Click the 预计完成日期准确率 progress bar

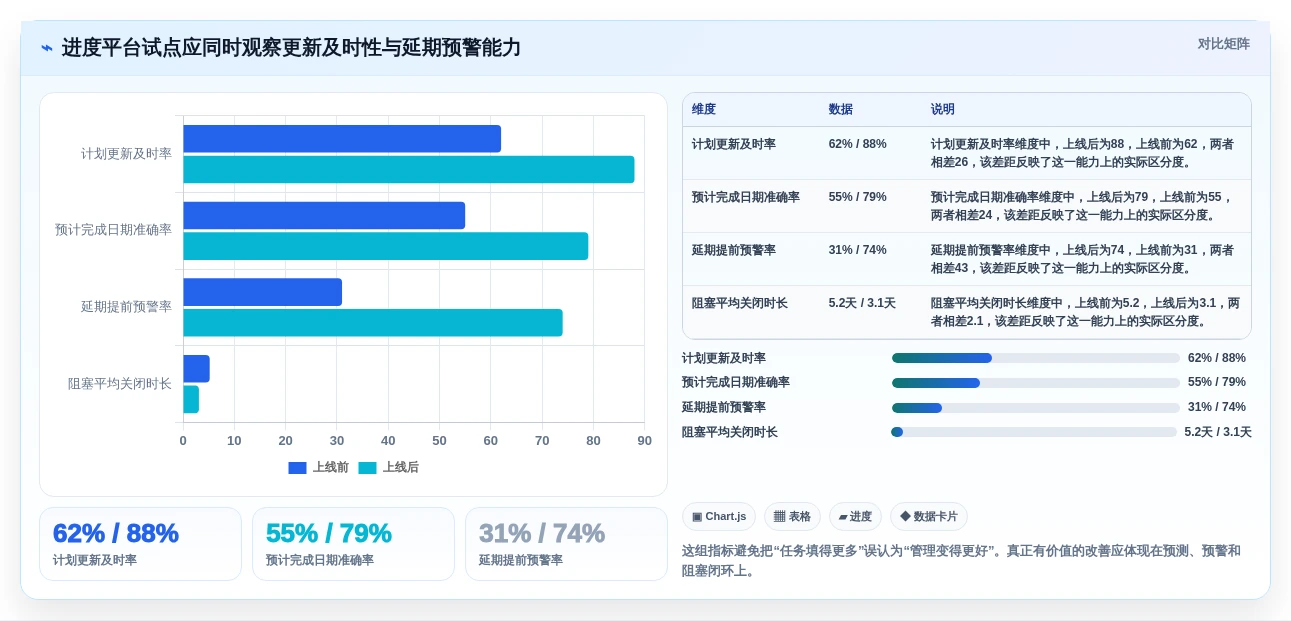pos(1036,383)
